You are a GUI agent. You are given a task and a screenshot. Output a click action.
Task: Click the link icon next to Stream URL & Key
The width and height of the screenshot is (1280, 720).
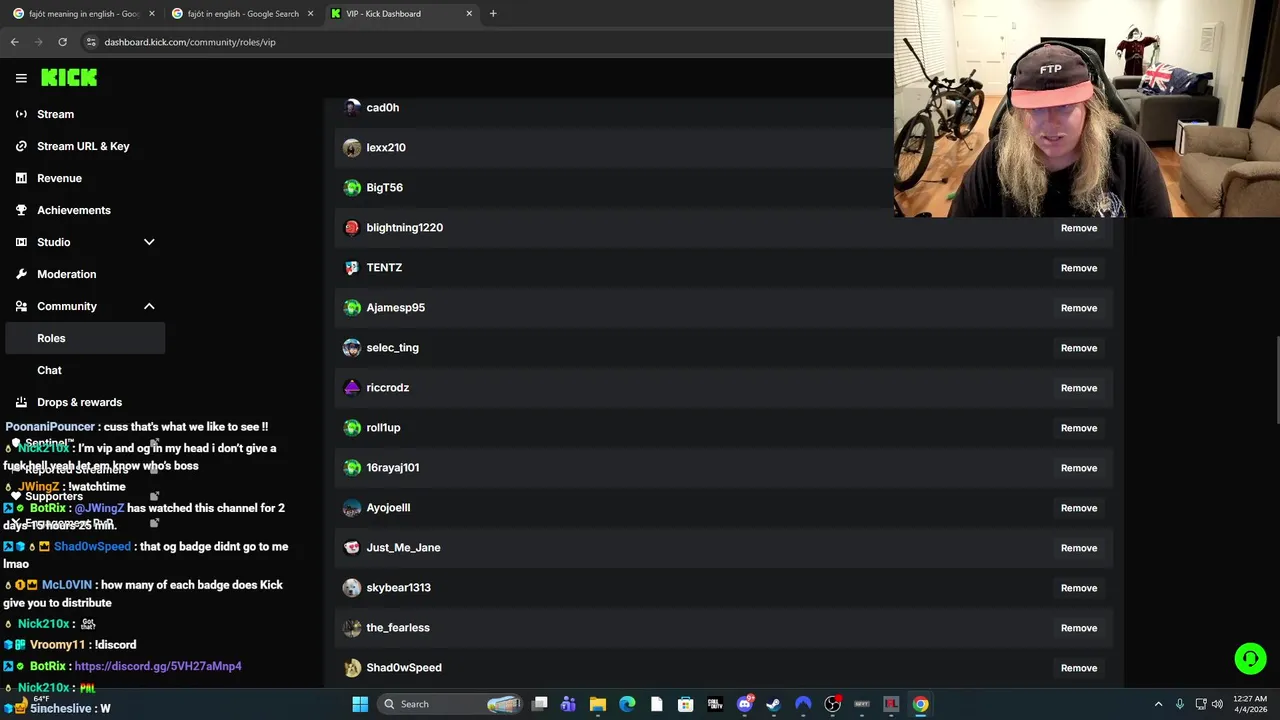[21, 146]
